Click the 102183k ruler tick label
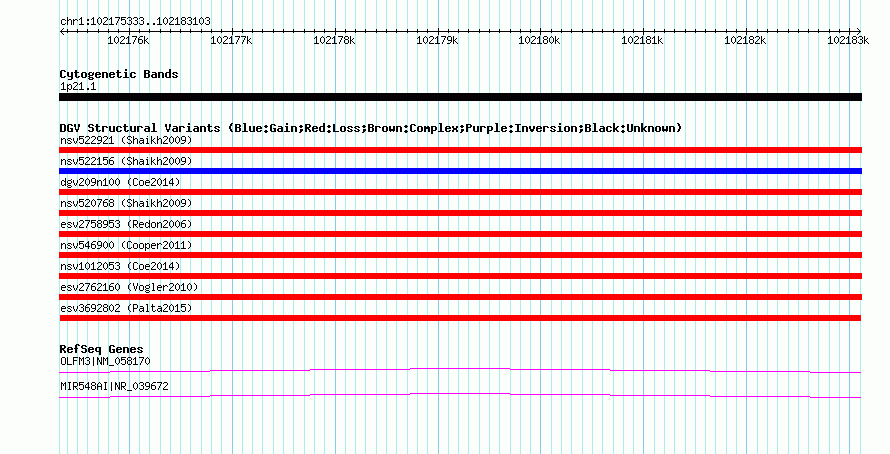Screen dimensions: 890x454 click(x=848, y=40)
